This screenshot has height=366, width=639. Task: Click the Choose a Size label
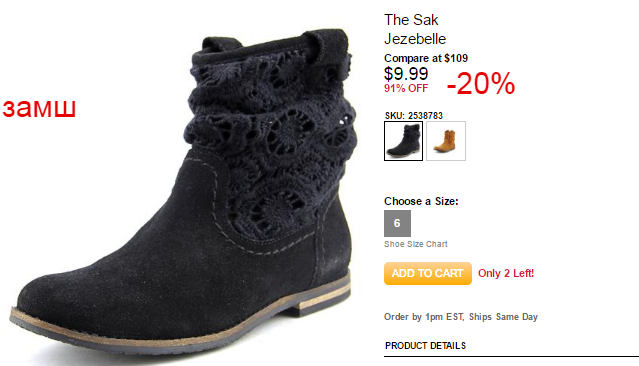(x=421, y=201)
